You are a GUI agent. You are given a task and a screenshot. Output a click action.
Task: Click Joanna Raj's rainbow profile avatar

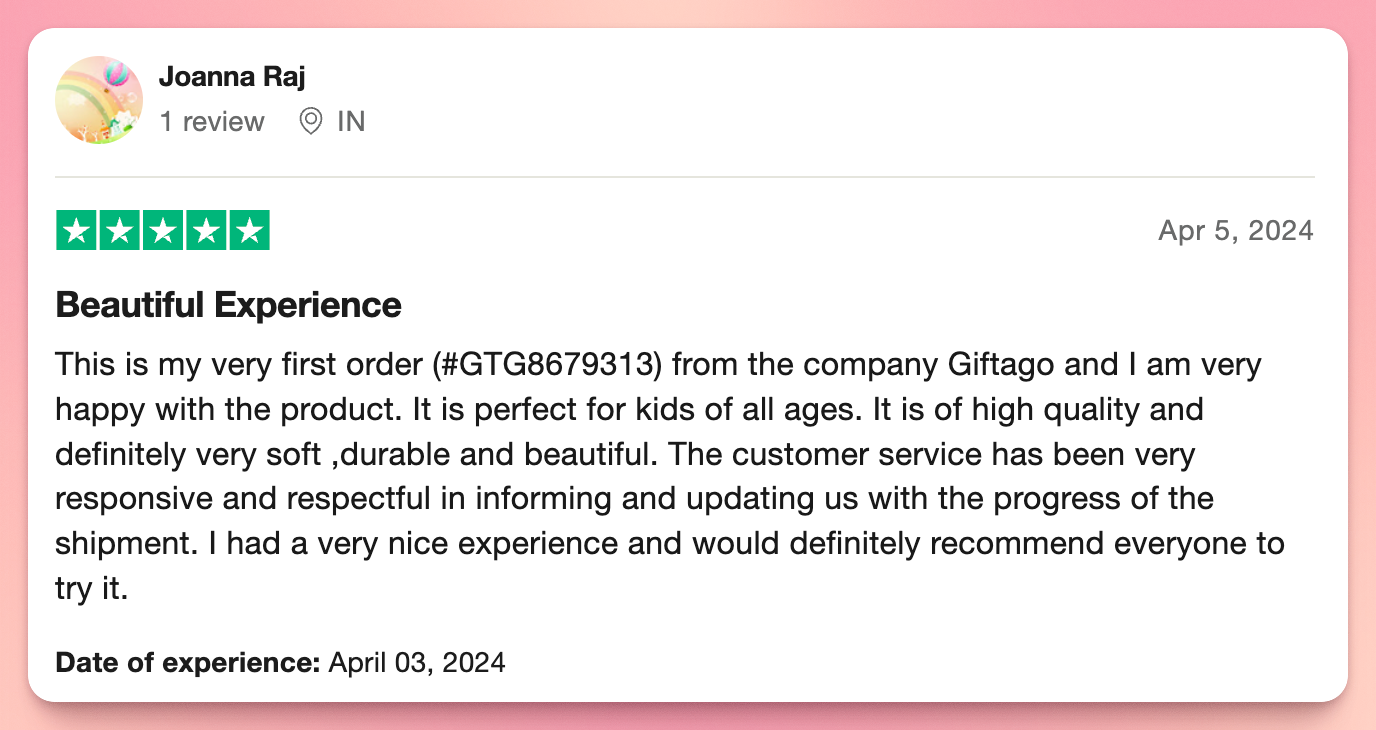(99, 100)
